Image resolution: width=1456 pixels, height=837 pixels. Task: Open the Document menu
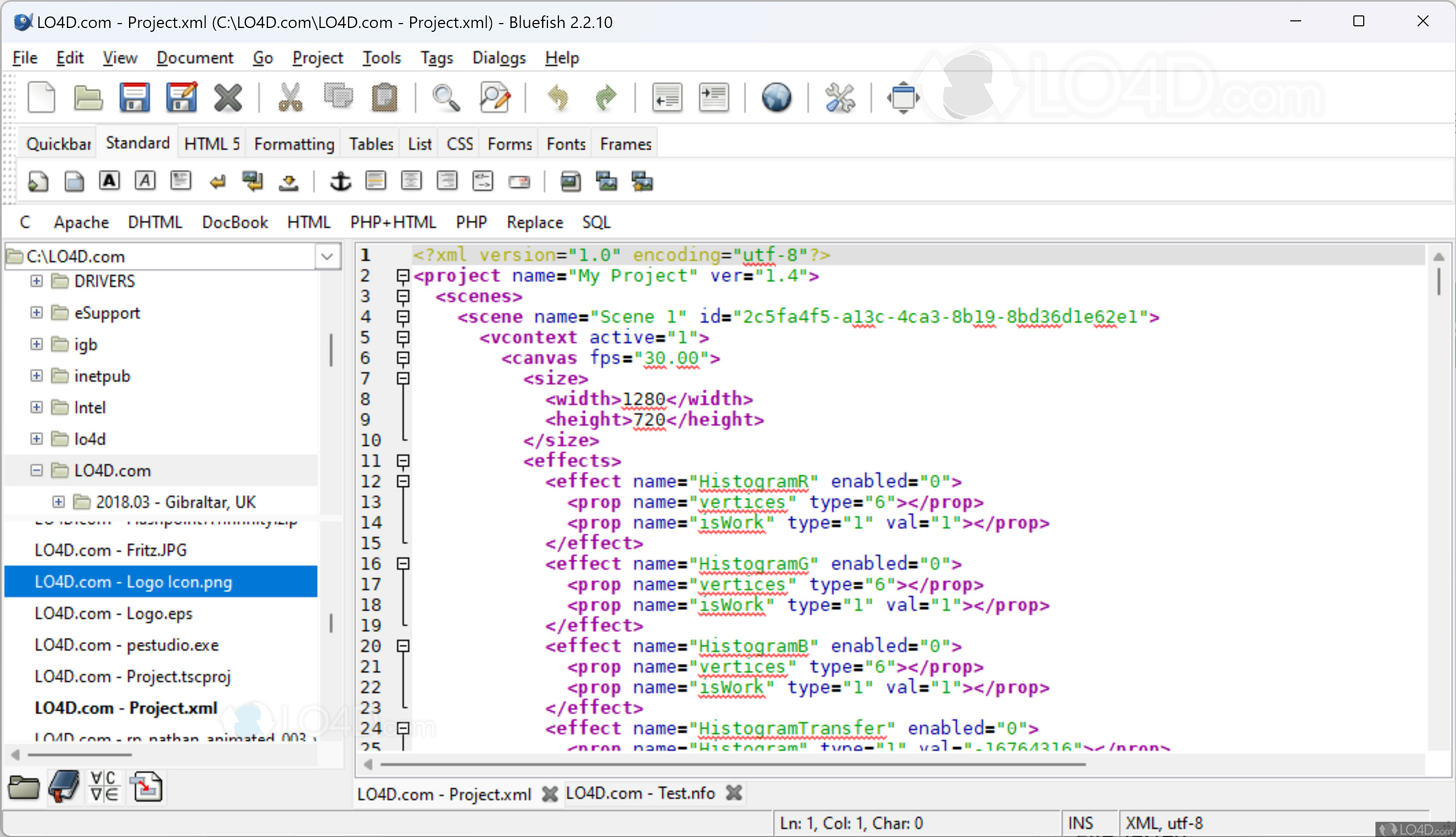click(x=194, y=58)
